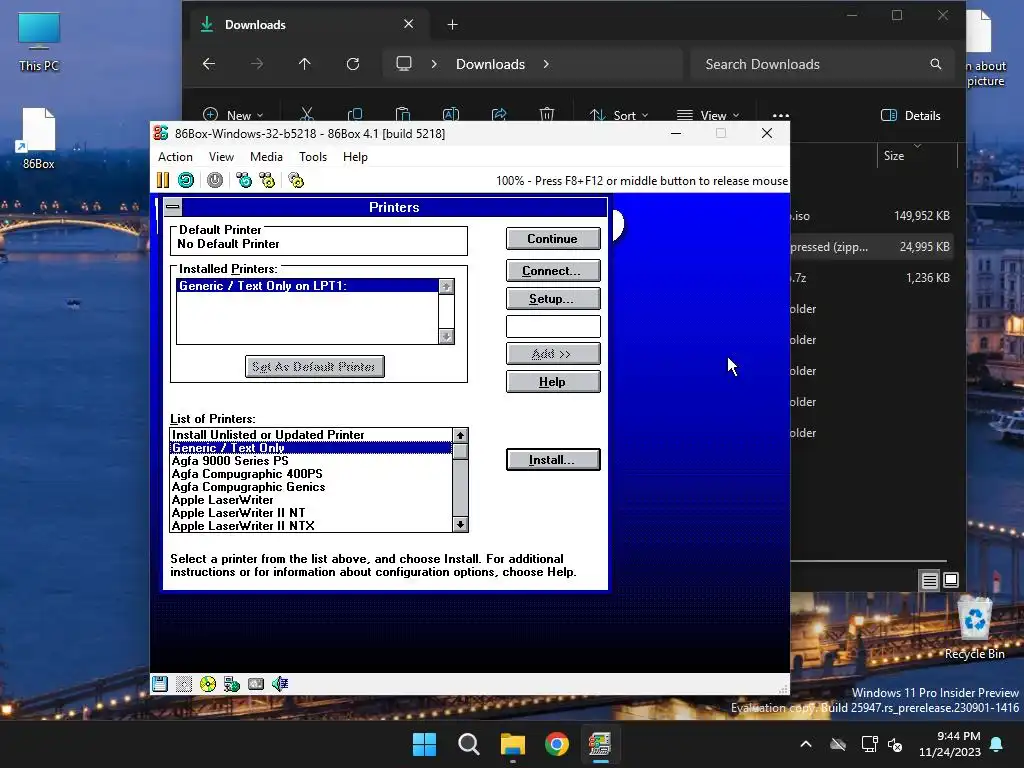This screenshot has width=1024, height=768.
Task: Open the Media menu in 86Box
Action: [x=266, y=157]
